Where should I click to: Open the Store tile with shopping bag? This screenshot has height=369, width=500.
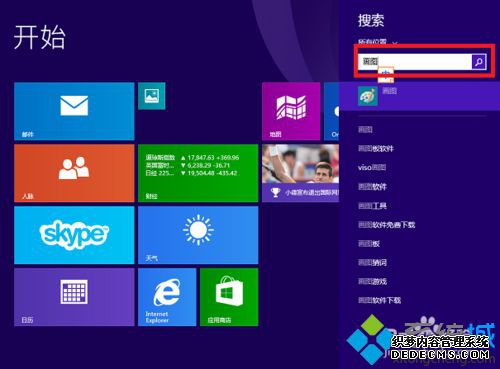229,297
